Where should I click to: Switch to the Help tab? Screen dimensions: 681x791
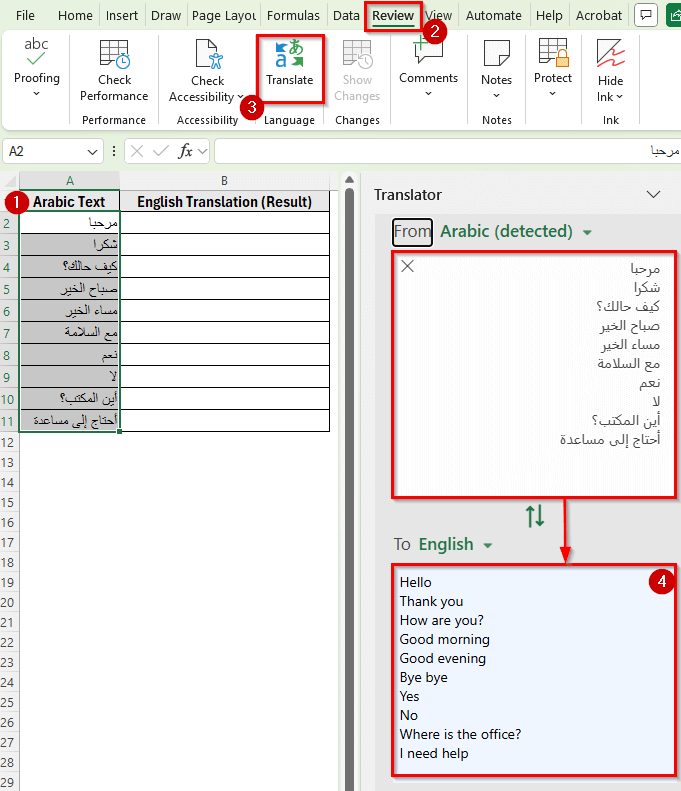[549, 16]
